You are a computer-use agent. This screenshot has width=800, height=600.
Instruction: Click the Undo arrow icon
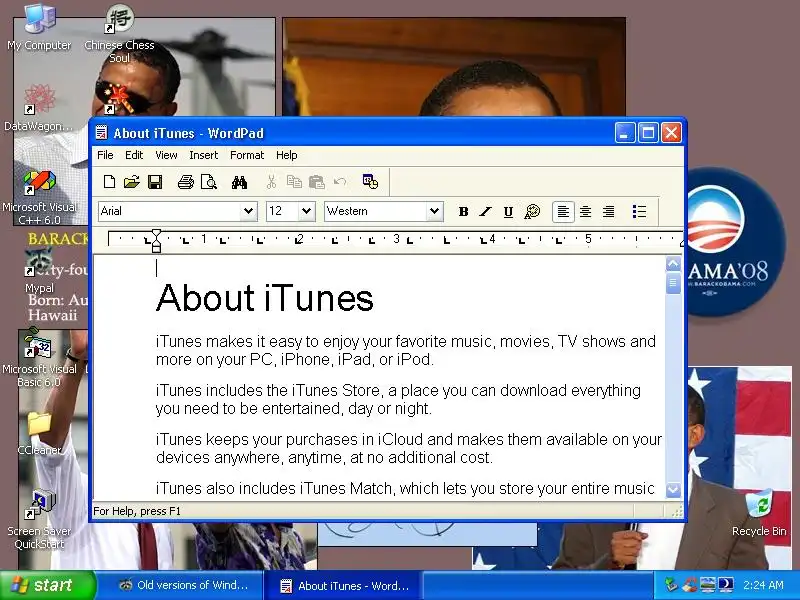pos(340,182)
